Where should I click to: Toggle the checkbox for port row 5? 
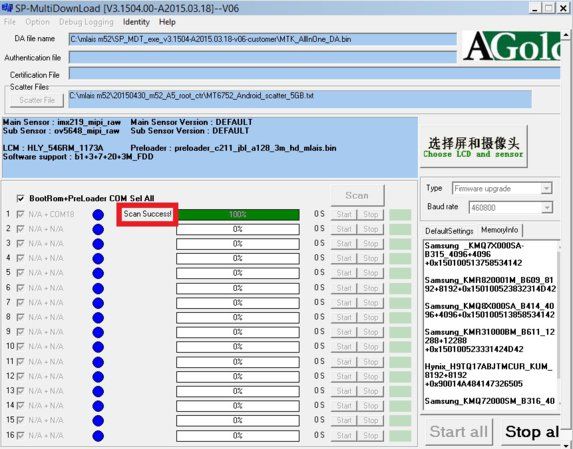[20, 273]
